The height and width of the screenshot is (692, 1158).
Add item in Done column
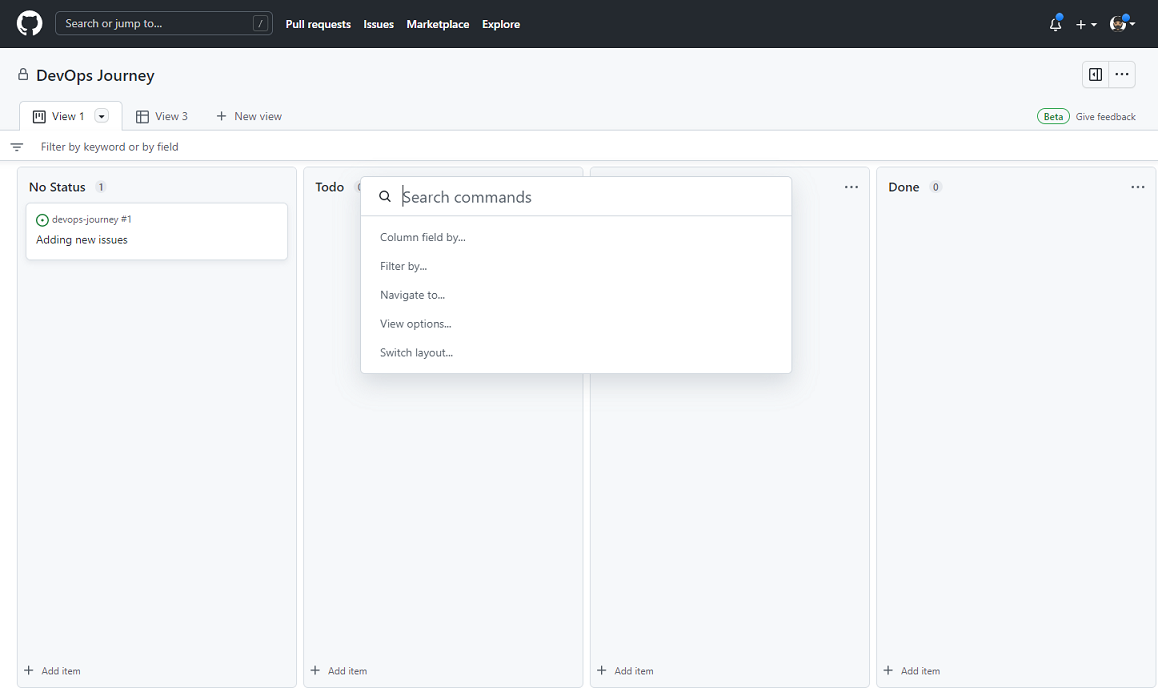pos(912,671)
